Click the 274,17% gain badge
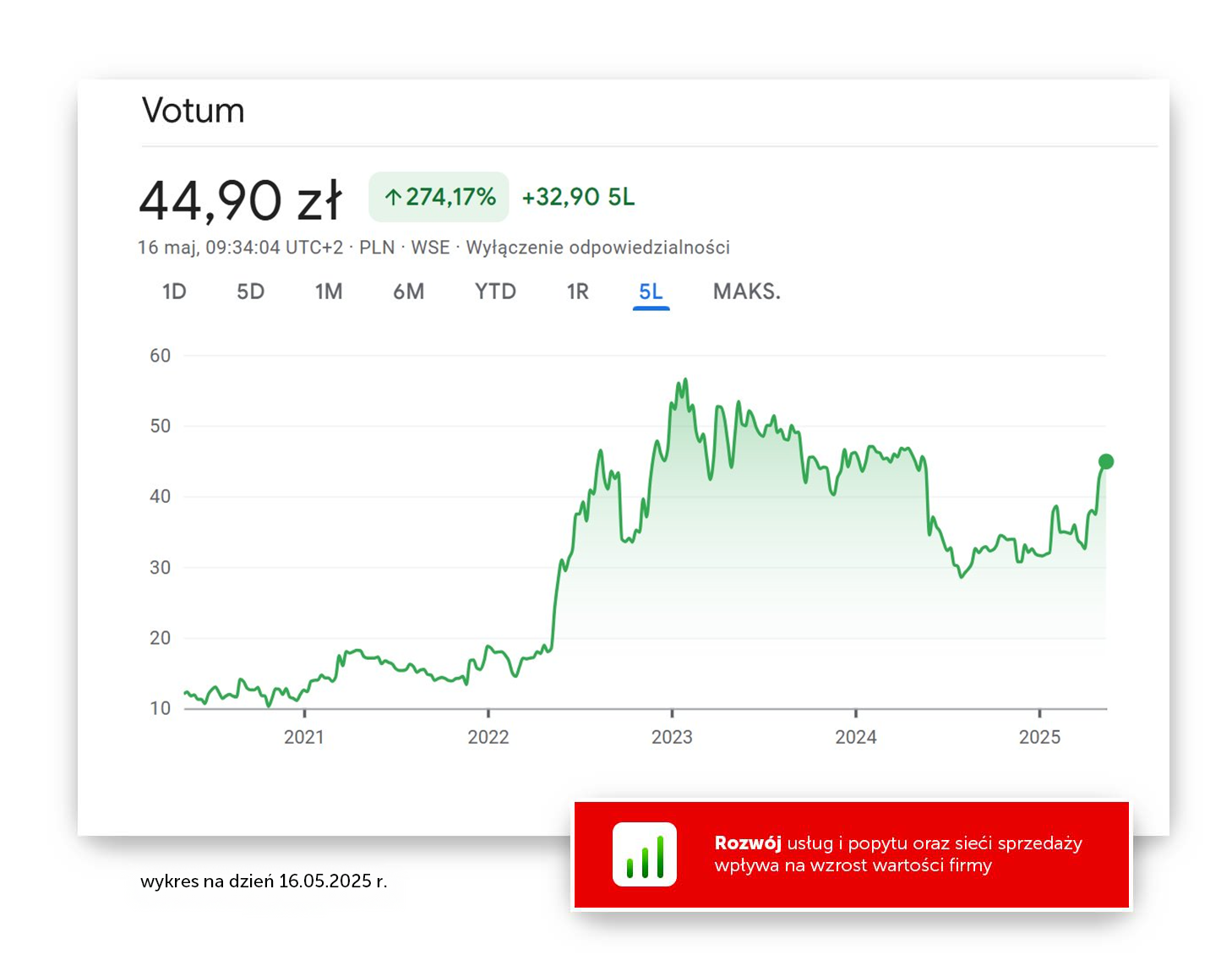Viewport: 1232px width, 971px height. coord(439,197)
